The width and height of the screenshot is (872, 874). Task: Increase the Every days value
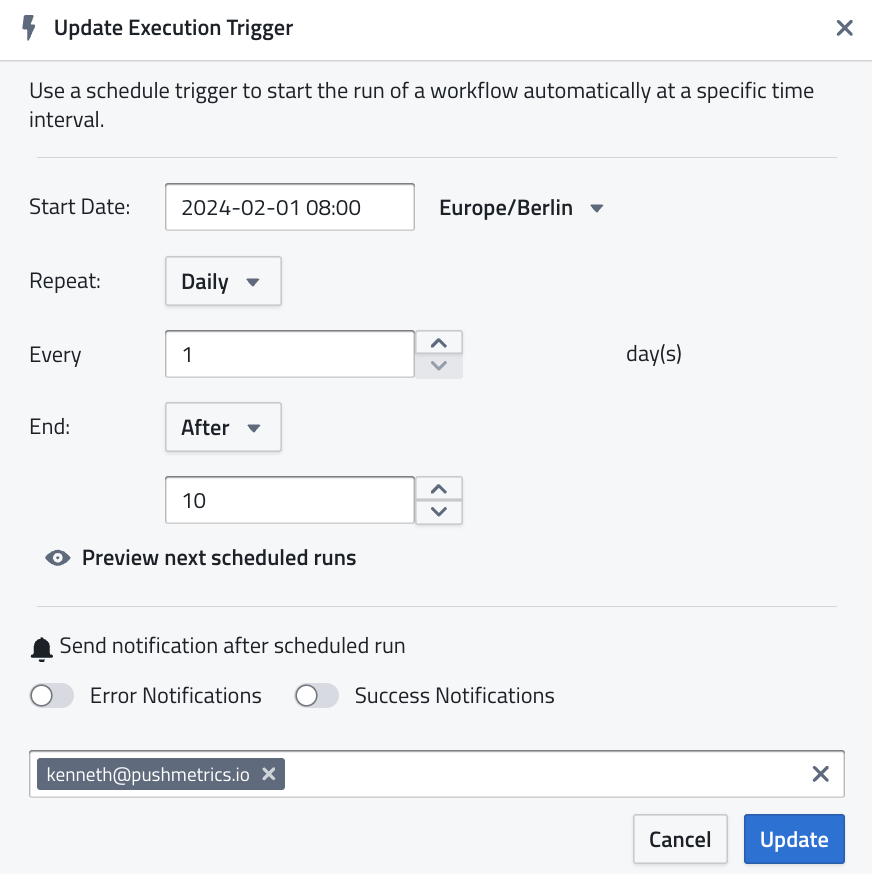[x=438, y=343]
